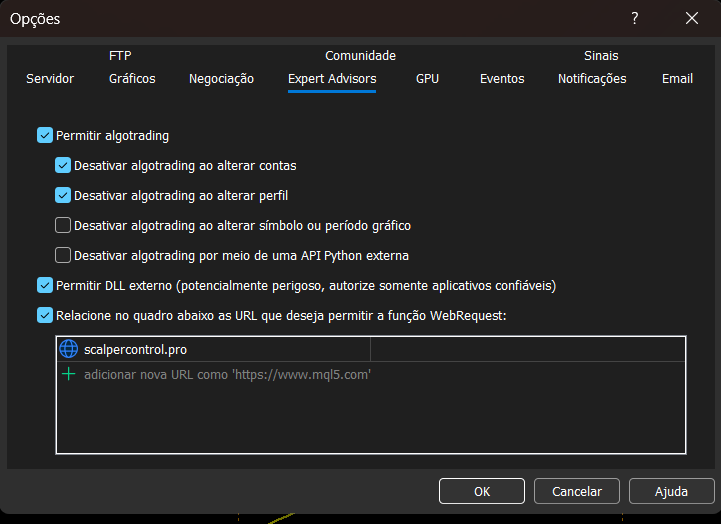Image resolution: width=721 pixels, height=524 pixels.
Task: Click the Cancelar button
Action: [x=576, y=491]
